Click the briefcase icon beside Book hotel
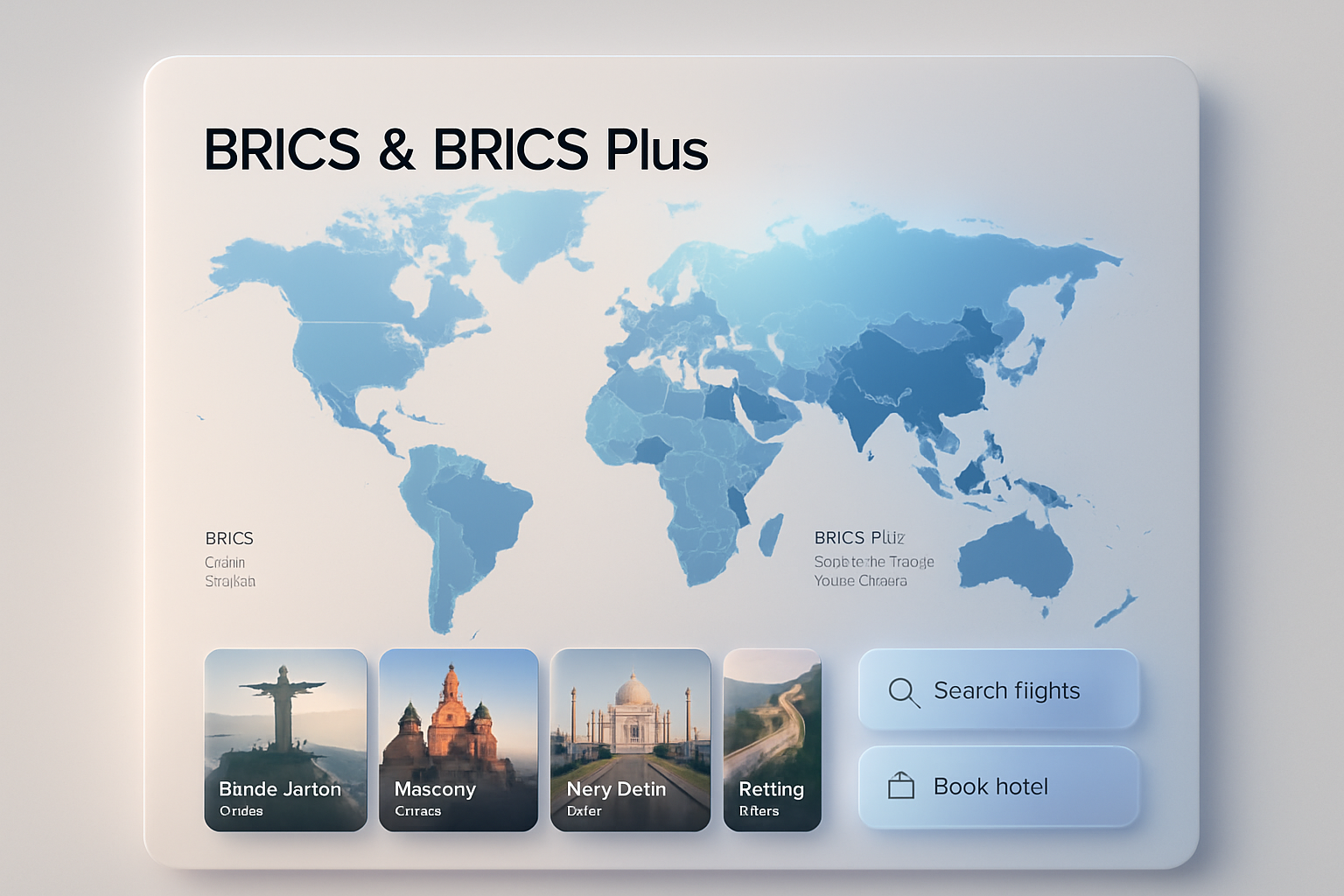Image resolution: width=1344 pixels, height=896 pixels. (x=900, y=785)
